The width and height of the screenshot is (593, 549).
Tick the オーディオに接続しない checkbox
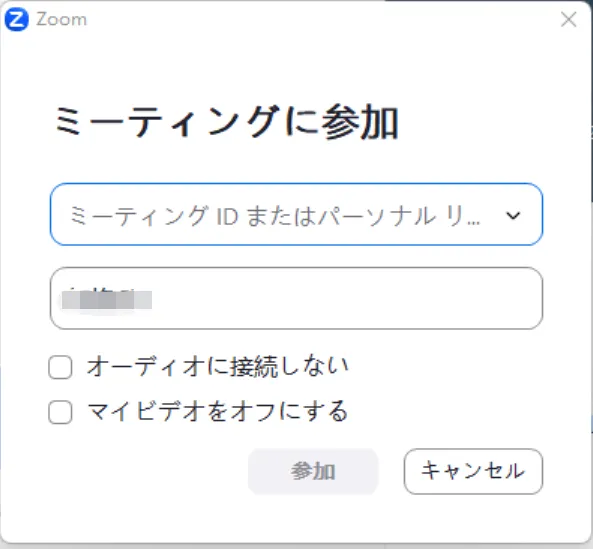60,367
